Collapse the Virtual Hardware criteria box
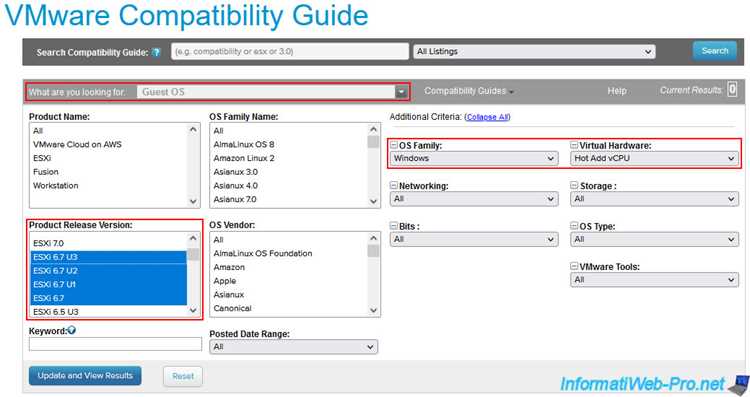This screenshot has width=750, height=397. point(574,145)
